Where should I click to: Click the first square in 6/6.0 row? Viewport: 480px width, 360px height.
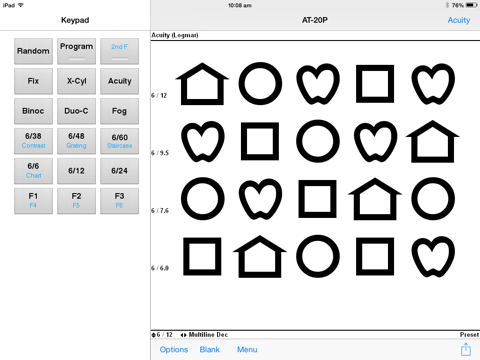coord(202,256)
